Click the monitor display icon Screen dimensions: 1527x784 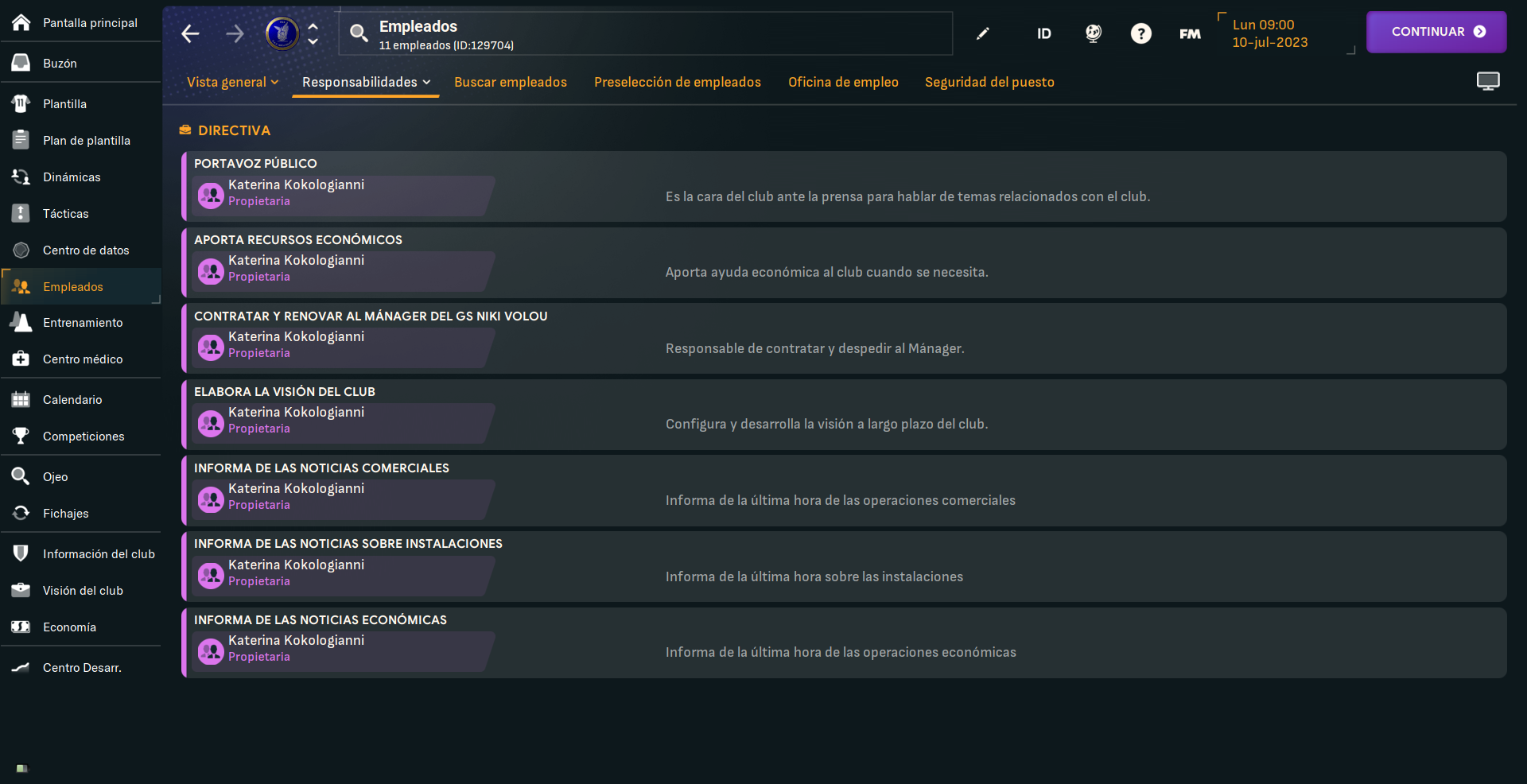point(1488,81)
